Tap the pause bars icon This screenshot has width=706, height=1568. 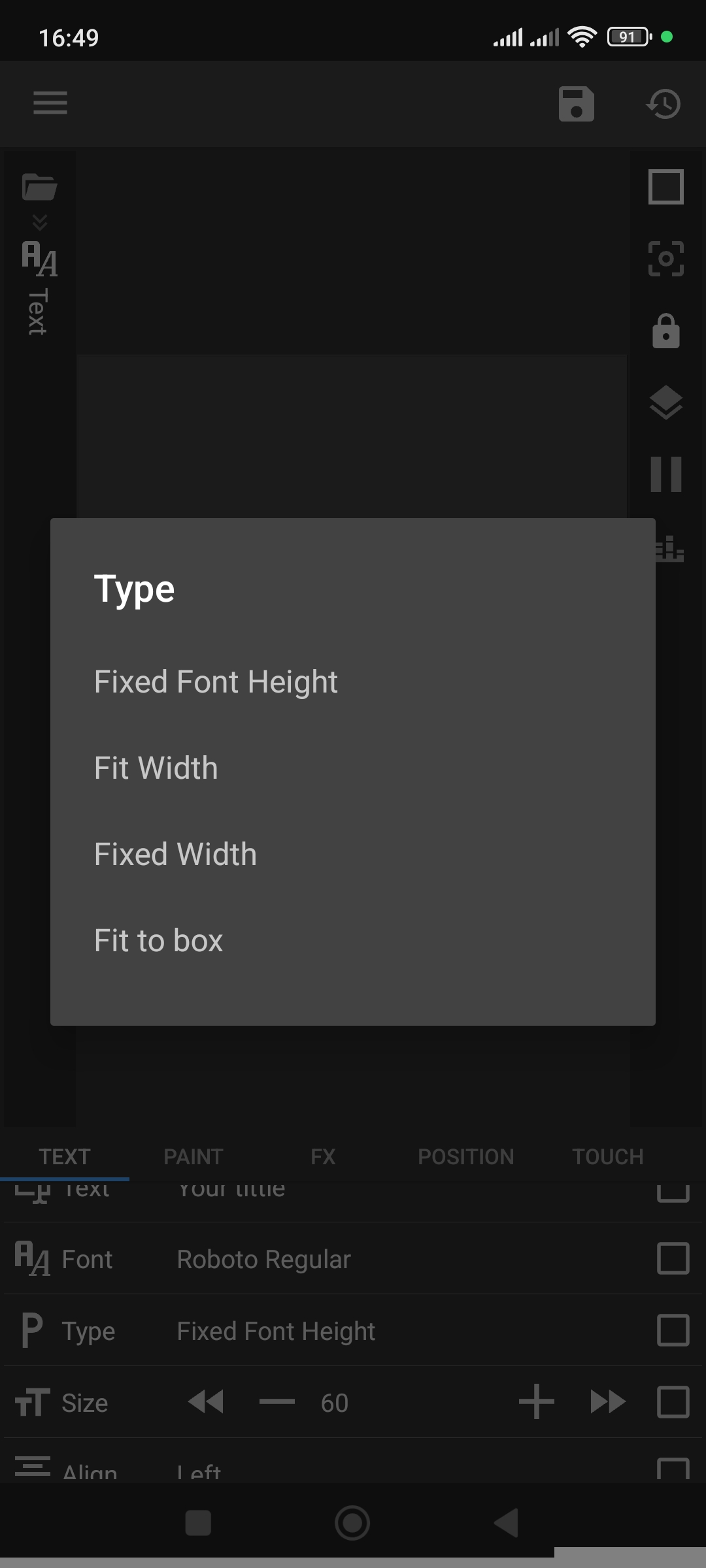coord(665,474)
